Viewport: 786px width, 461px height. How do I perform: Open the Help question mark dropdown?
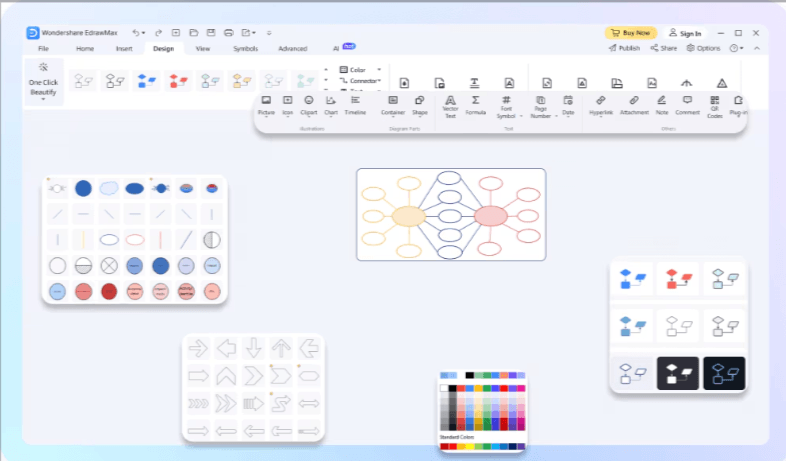click(x=736, y=48)
